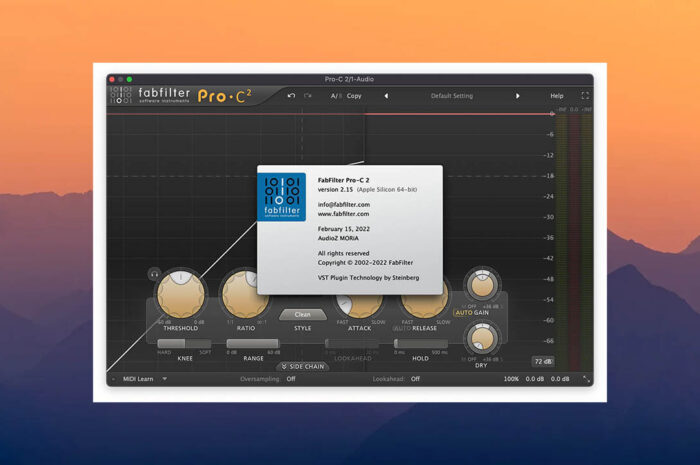700x465 pixels.
Task: Click the info@fabfilter.com email link
Action: click(344, 204)
